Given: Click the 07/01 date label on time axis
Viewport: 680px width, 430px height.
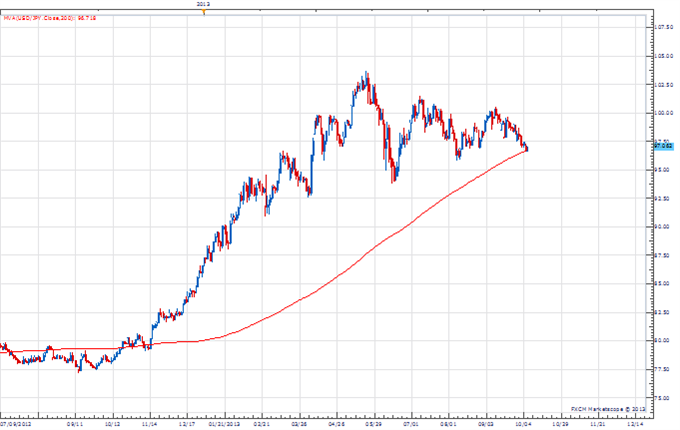Looking at the screenshot, I should pyautogui.click(x=410, y=423).
